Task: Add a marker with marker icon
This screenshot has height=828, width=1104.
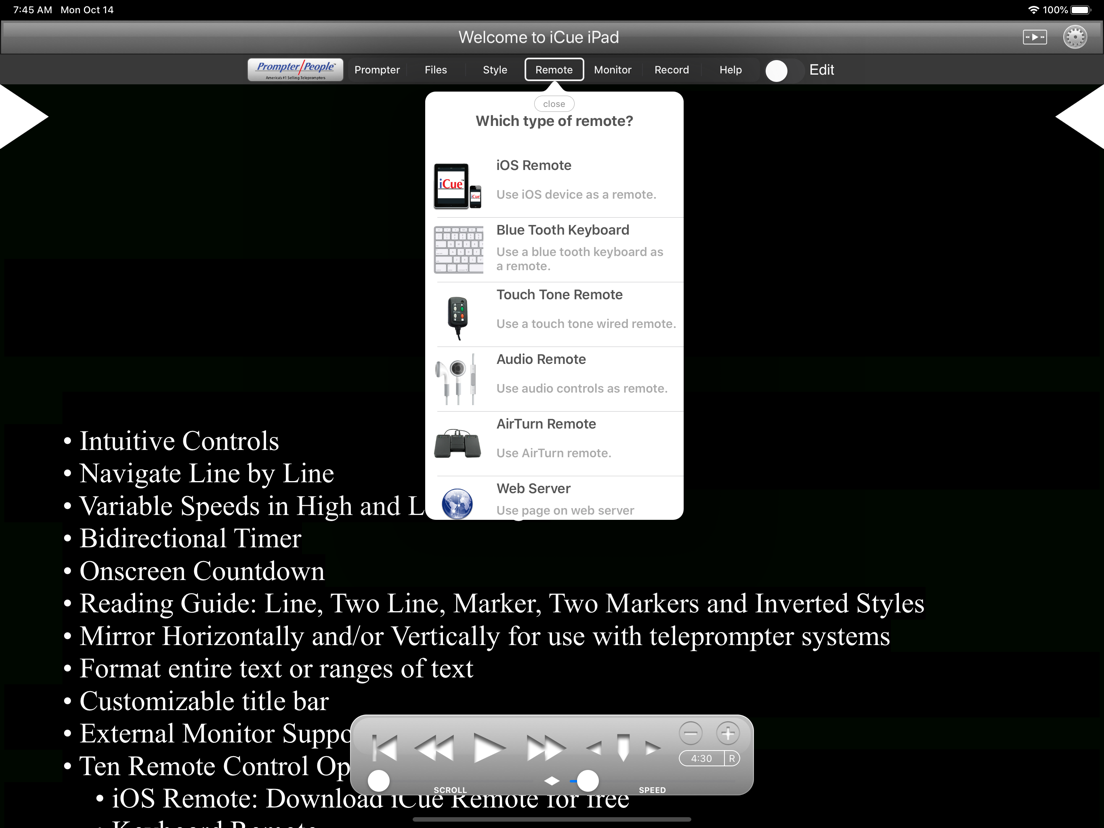Action: pos(623,748)
